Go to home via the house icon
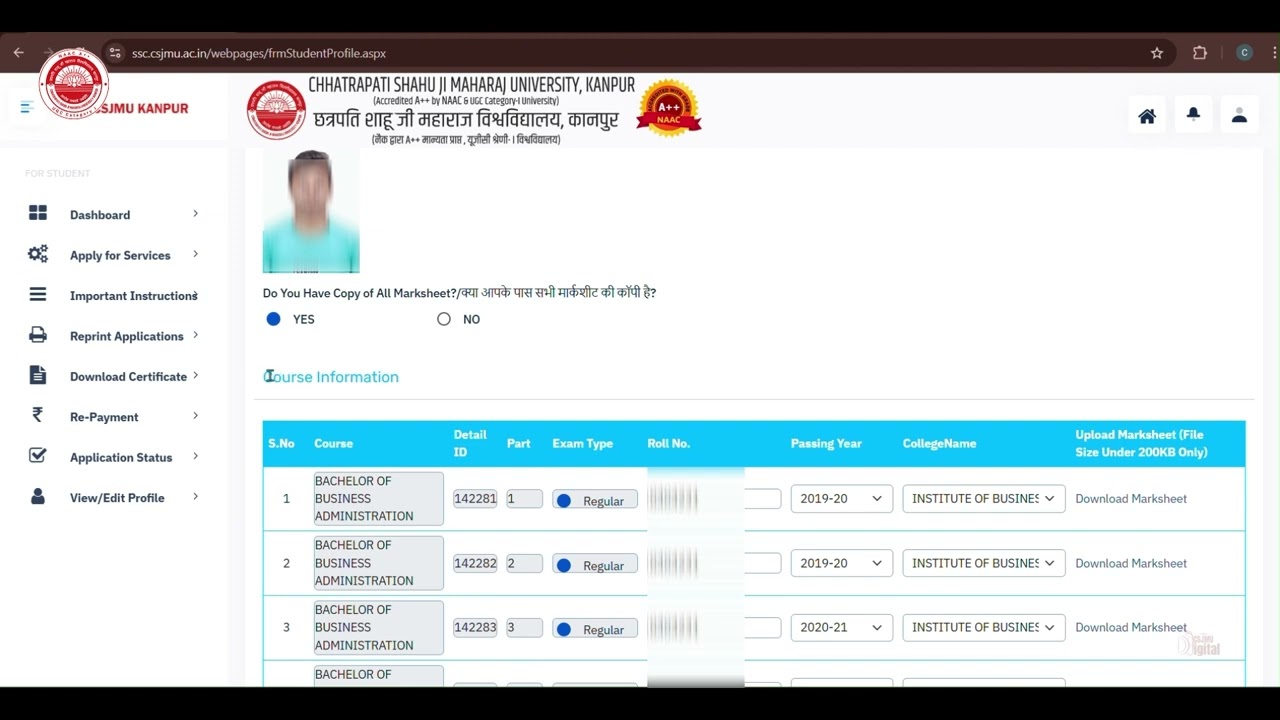This screenshot has height=720, width=1280. tap(1147, 116)
